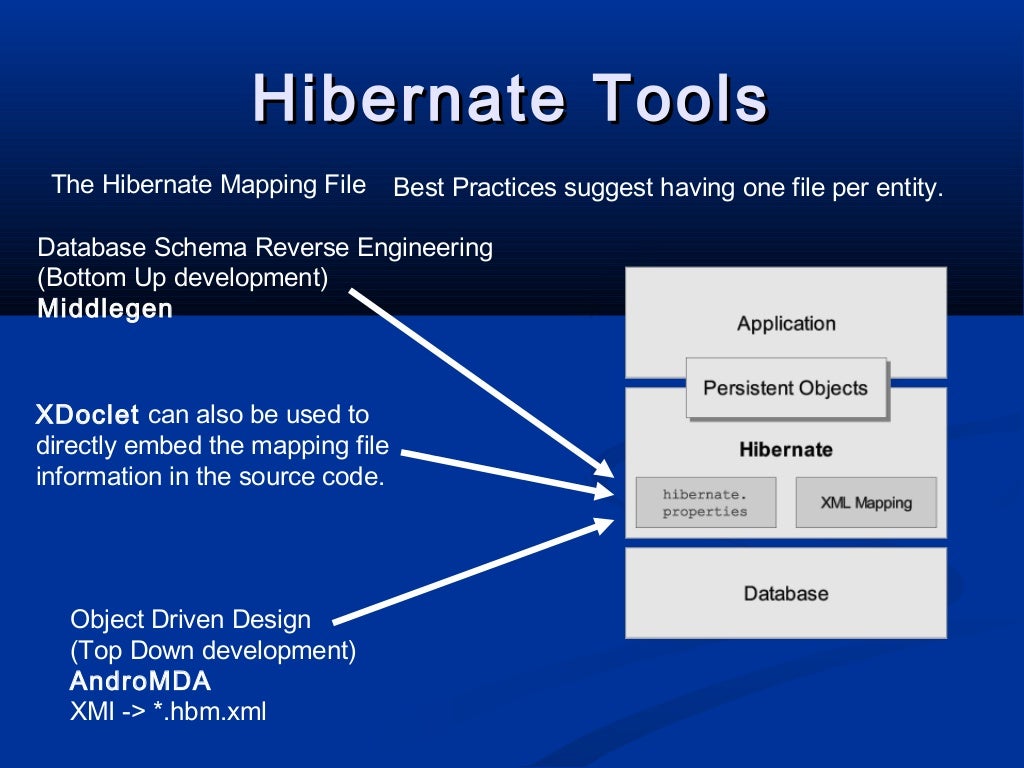
Task: Click the bold XDoclet word
Action: [x=87, y=415]
